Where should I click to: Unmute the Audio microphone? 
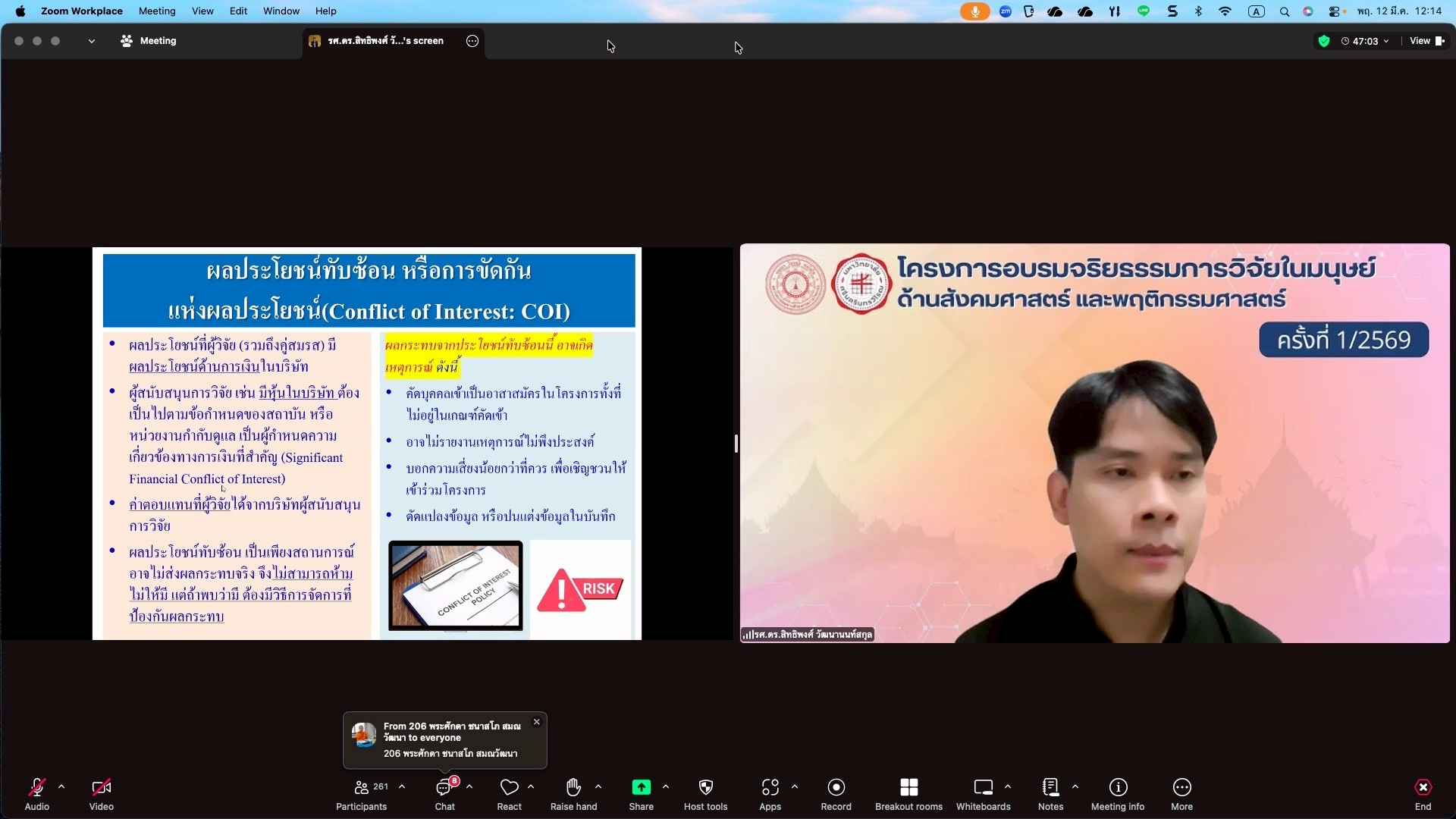(x=36, y=793)
